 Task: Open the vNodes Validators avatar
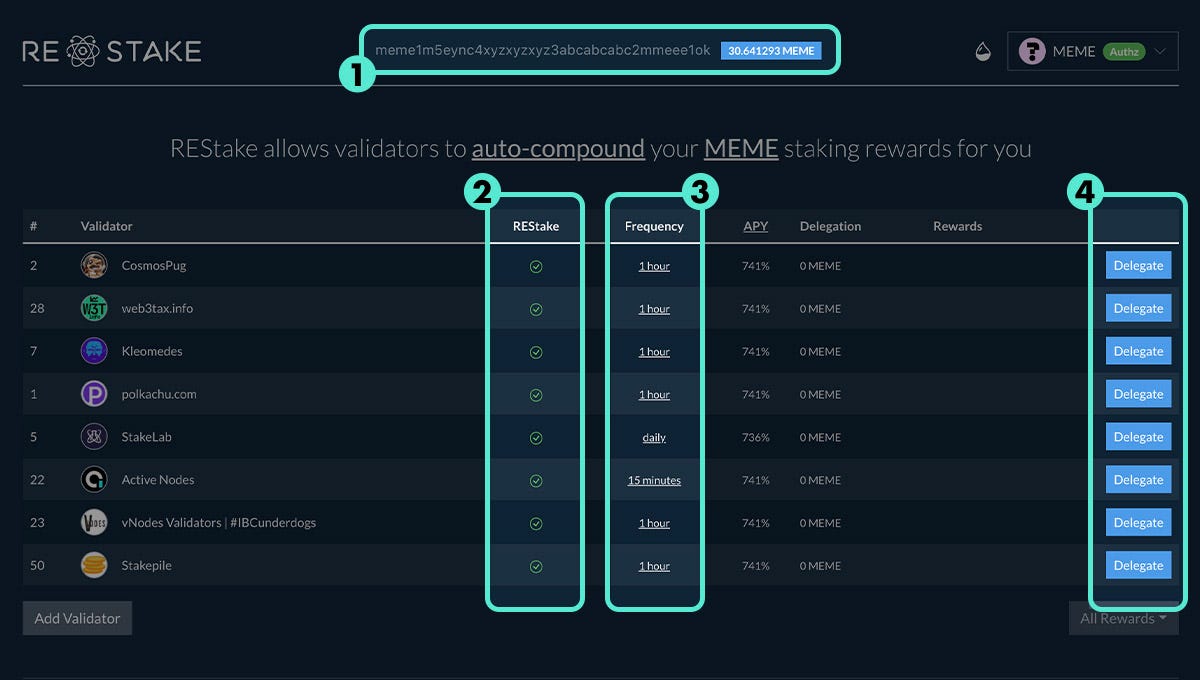pyautogui.click(x=94, y=522)
